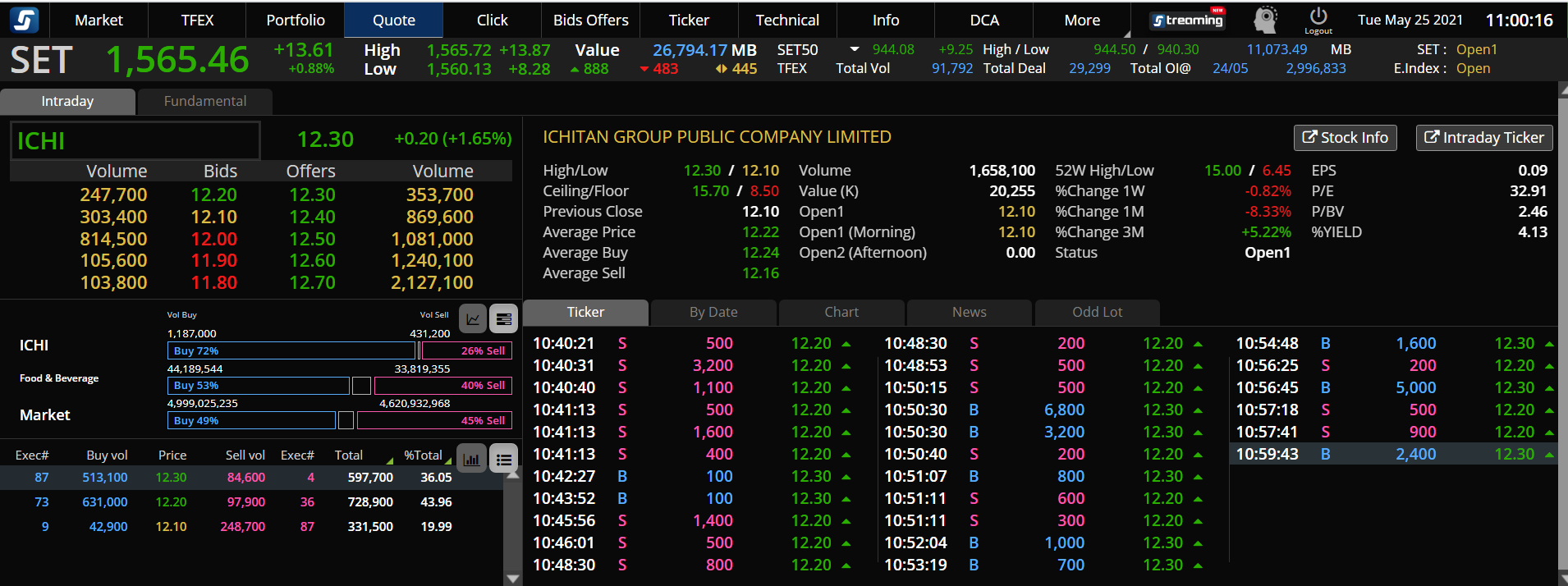
Task: Select the Quote menu item
Action: (x=394, y=20)
